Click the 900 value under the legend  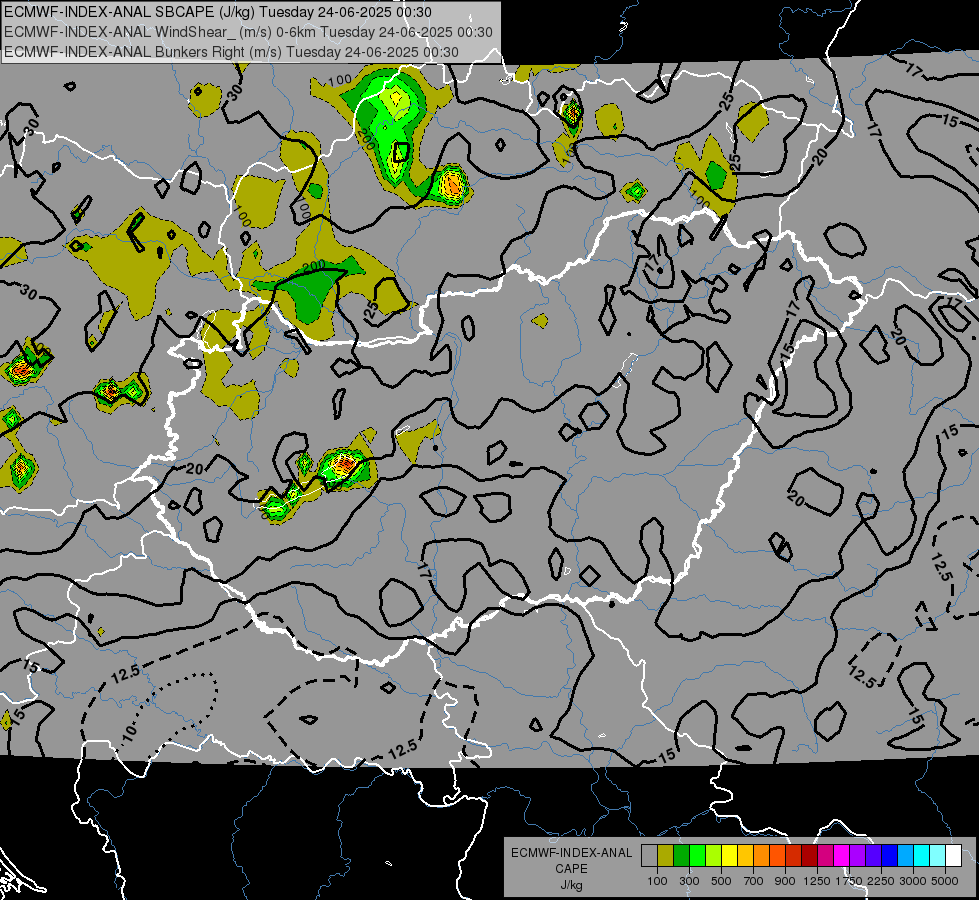(785, 881)
